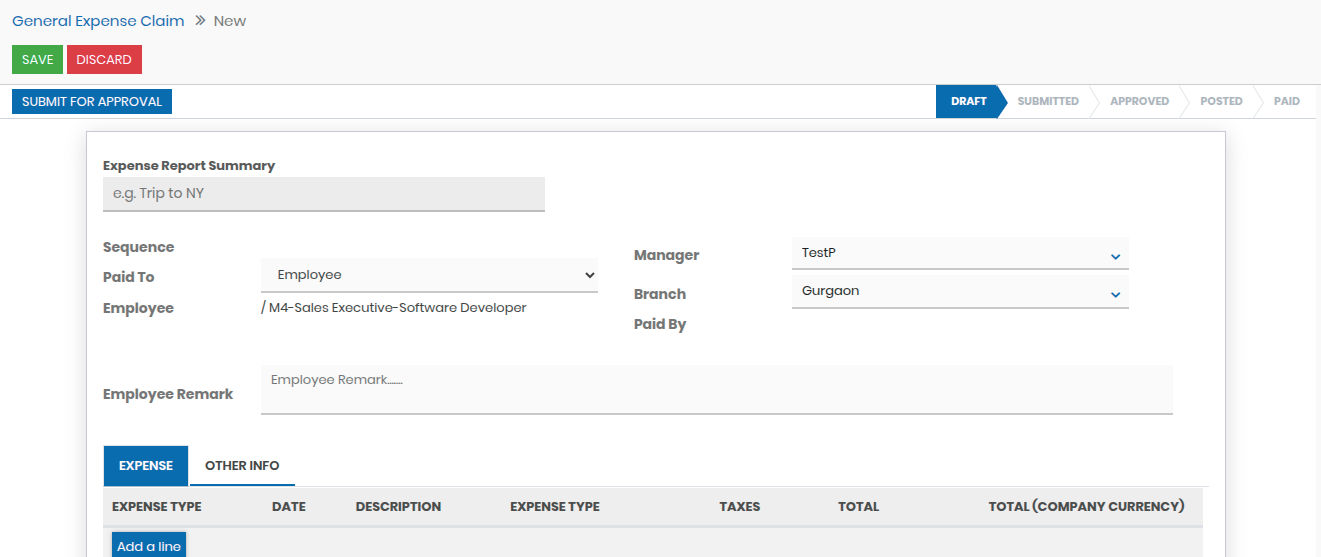Add a line to the expense table
1321x557 pixels.
149,546
